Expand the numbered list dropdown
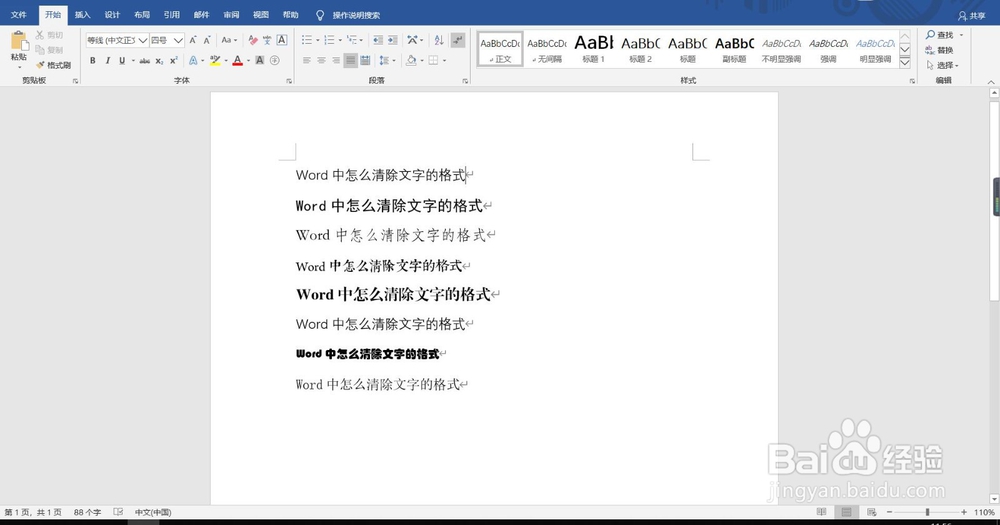This screenshot has width=1000, height=525. 340,40
